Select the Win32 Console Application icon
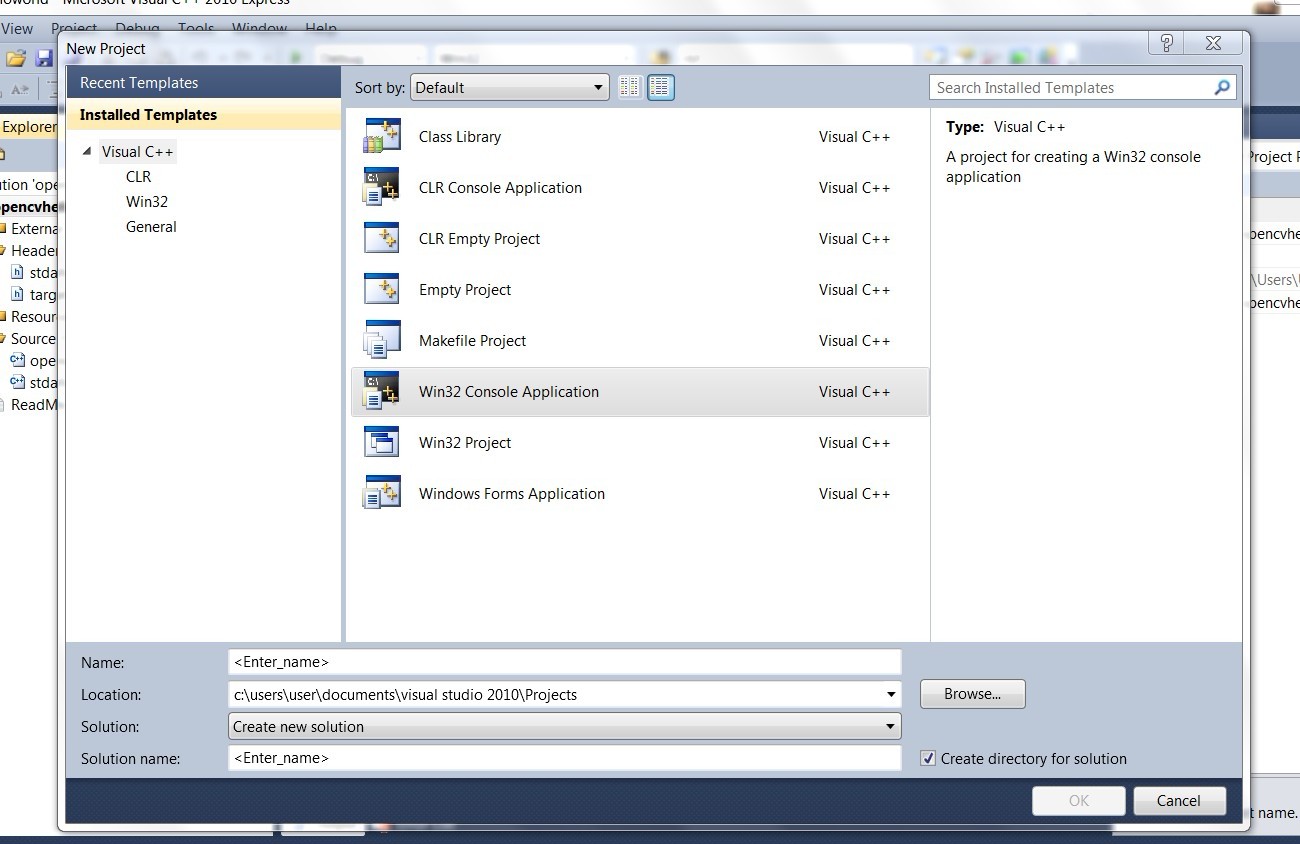 tap(381, 390)
